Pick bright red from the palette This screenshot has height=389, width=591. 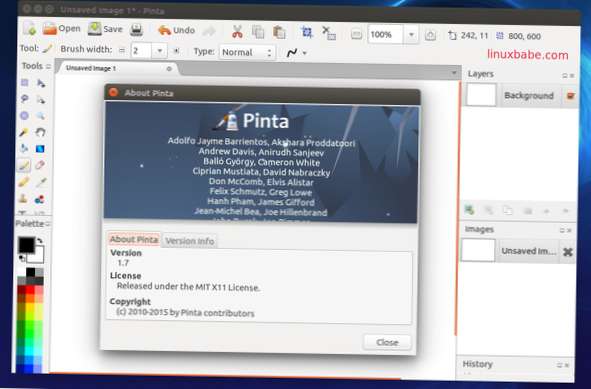point(30,290)
